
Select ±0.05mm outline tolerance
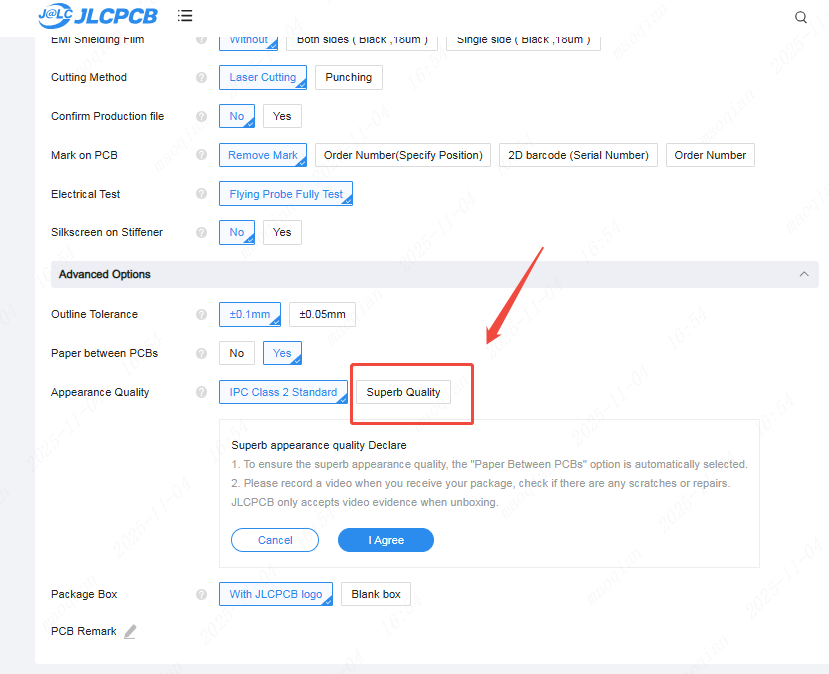coord(323,315)
